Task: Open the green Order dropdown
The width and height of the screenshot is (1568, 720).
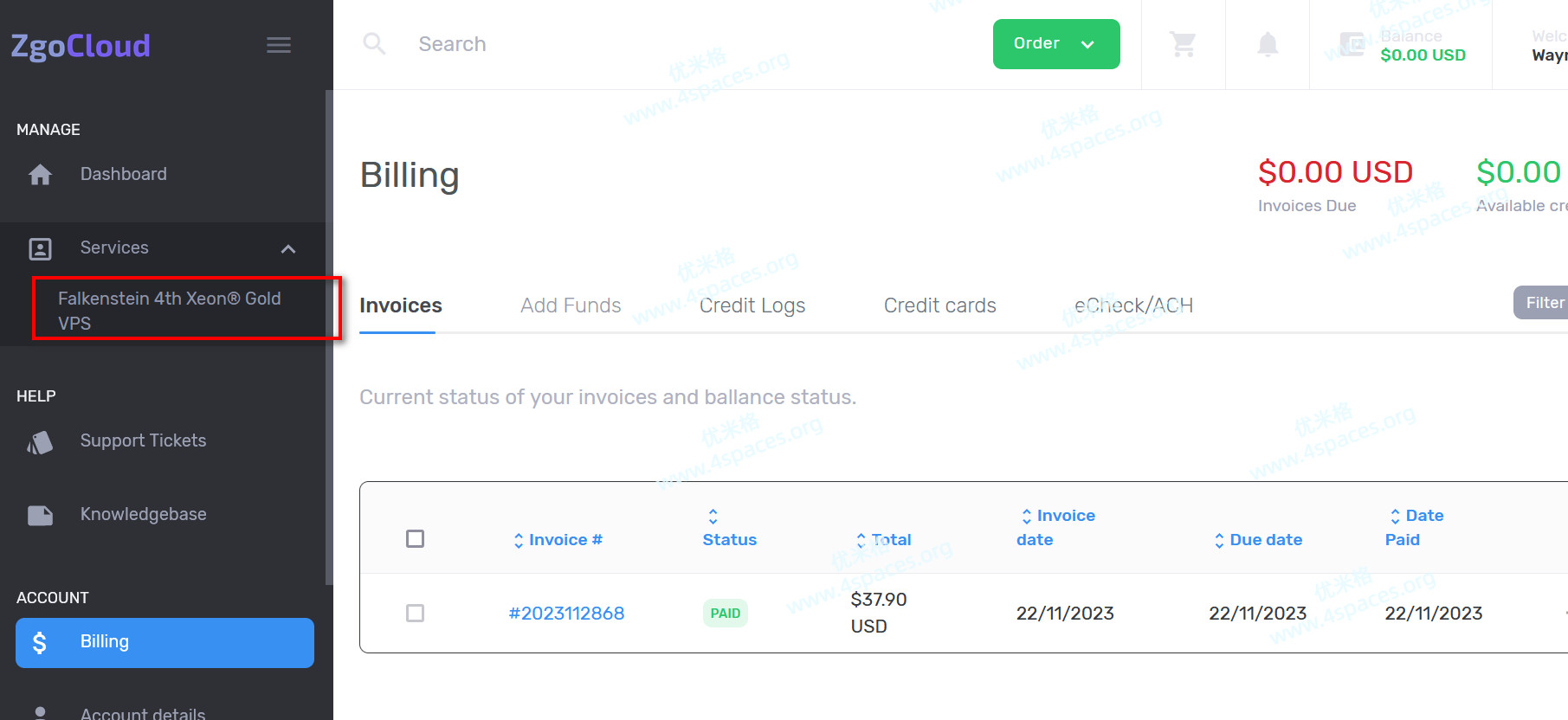Action: pos(1055,44)
